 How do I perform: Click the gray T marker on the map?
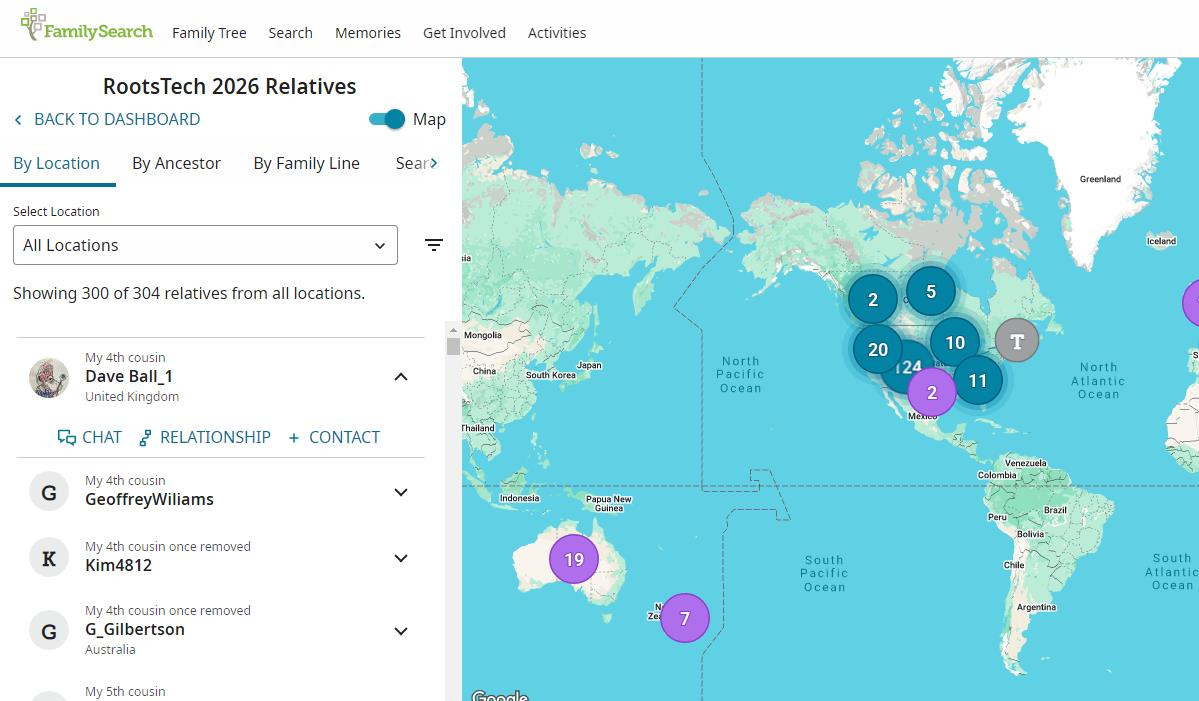point(1017,341)
